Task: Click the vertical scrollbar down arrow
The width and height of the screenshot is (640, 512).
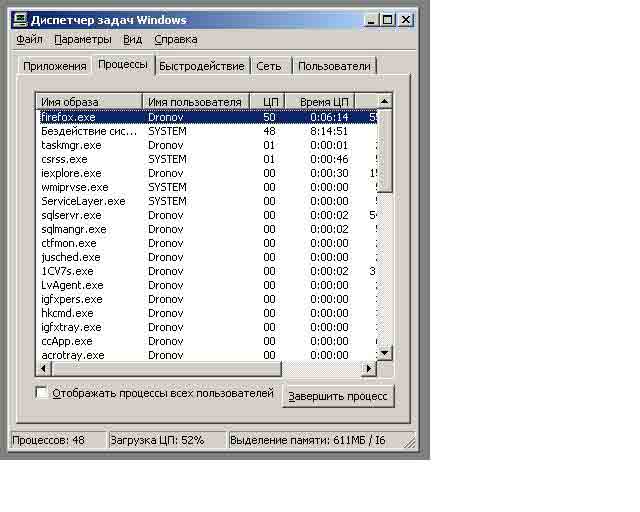Action: point(386,354)
